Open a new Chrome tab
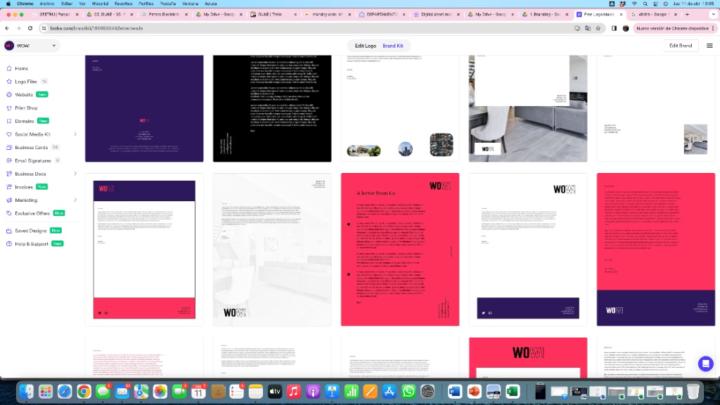The height and width of the screenshot is (405, 720). click(687, 14)
